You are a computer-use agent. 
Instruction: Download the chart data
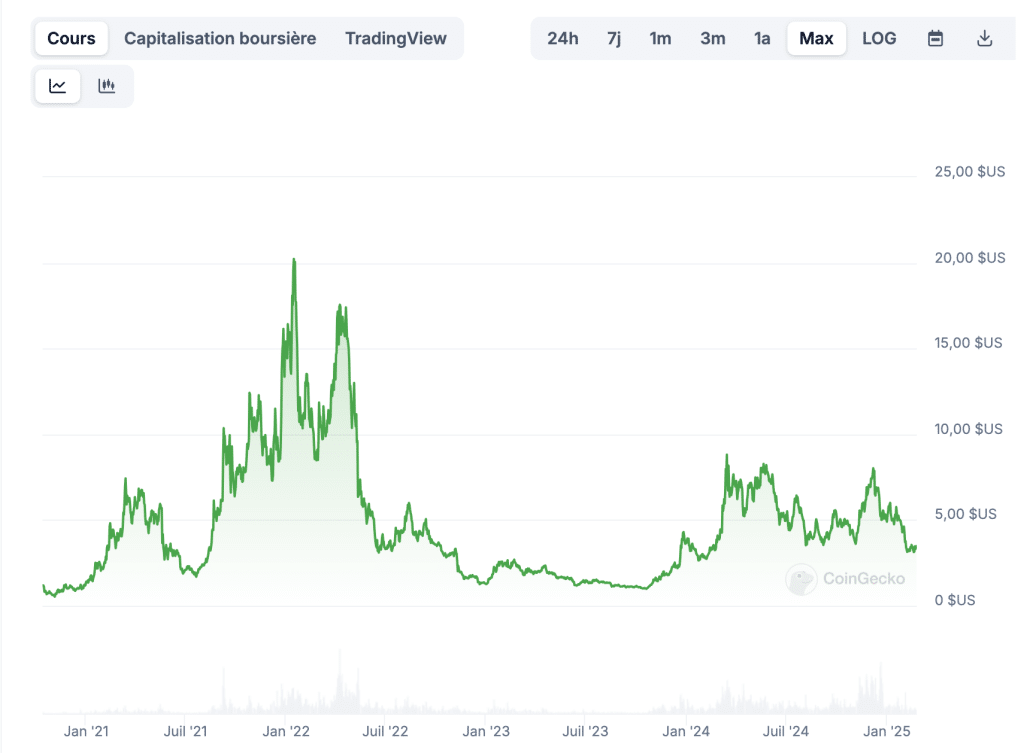tap(984, 39)
